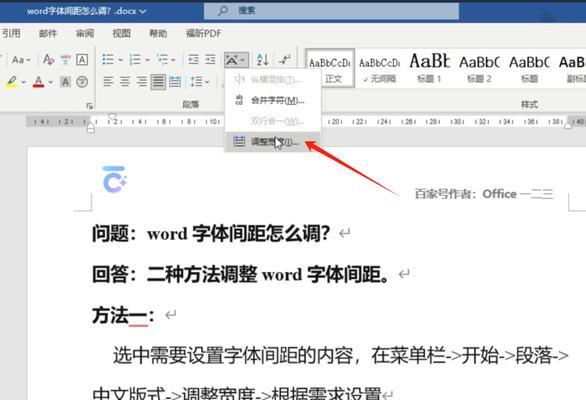Click the Phonetic Guide icon
Screen dimensions: 586x400
65,60
